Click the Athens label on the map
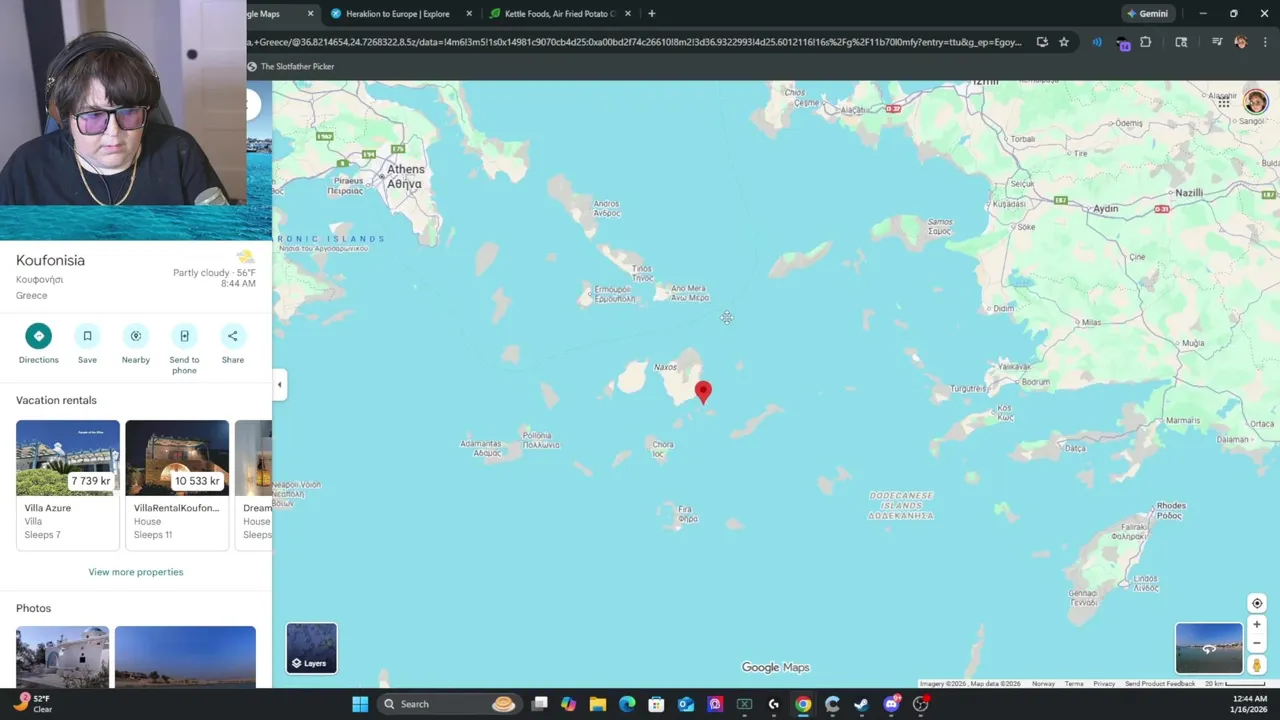 pyautogui.click(x=405, y=176)
